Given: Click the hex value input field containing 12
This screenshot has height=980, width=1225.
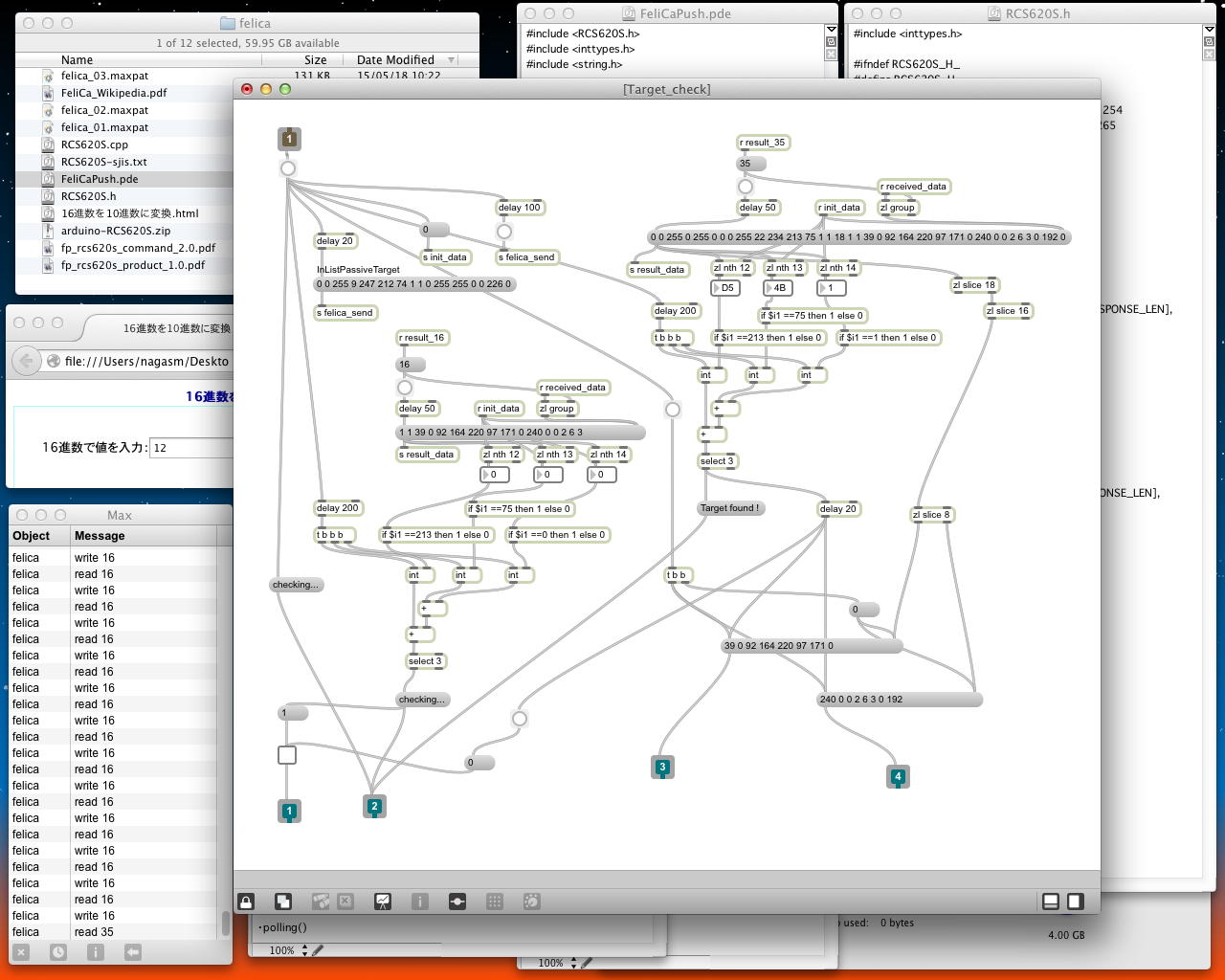Looking at the screenshot, I should click(192, 447).
